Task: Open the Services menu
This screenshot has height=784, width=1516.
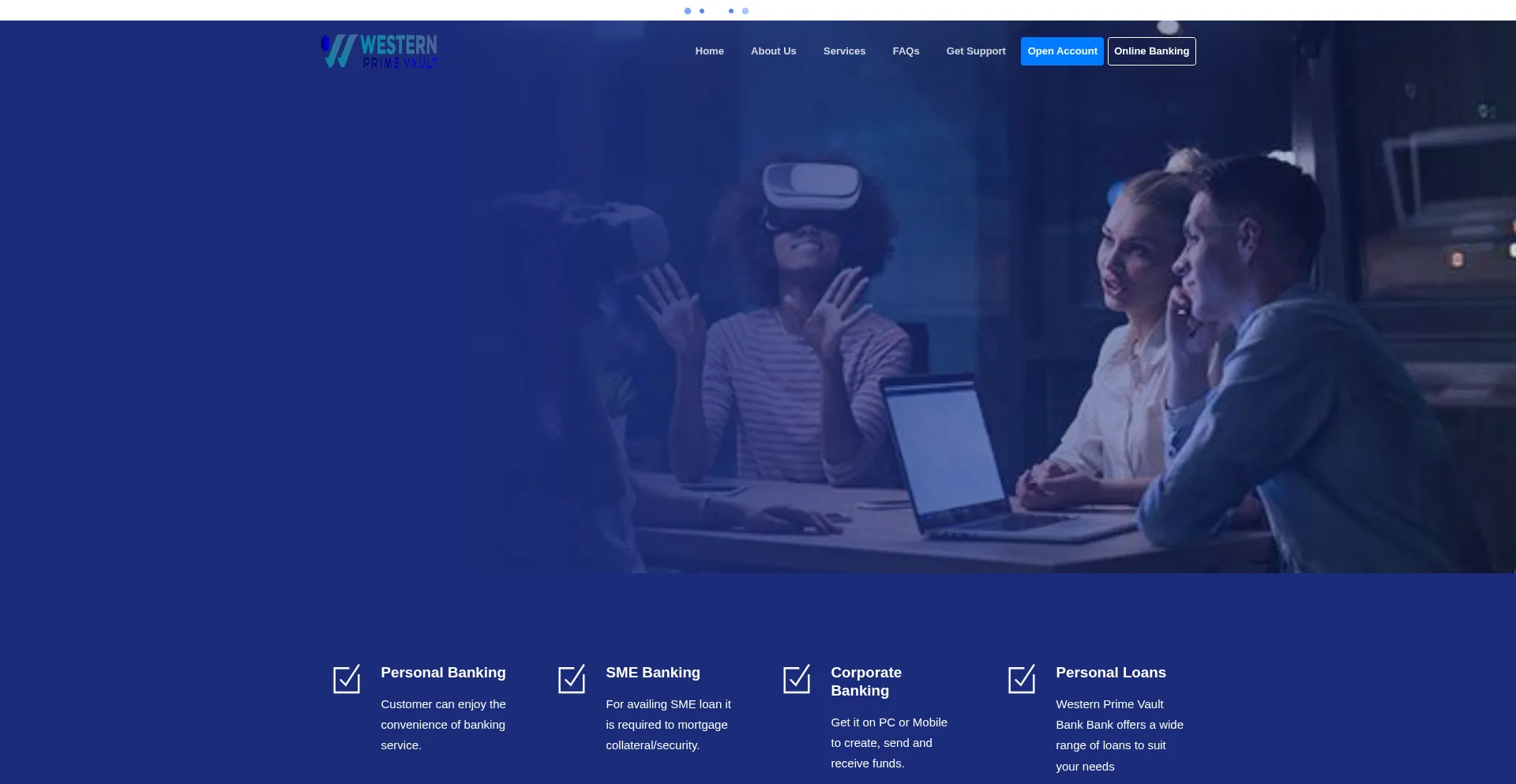Action: pos(844,51)
